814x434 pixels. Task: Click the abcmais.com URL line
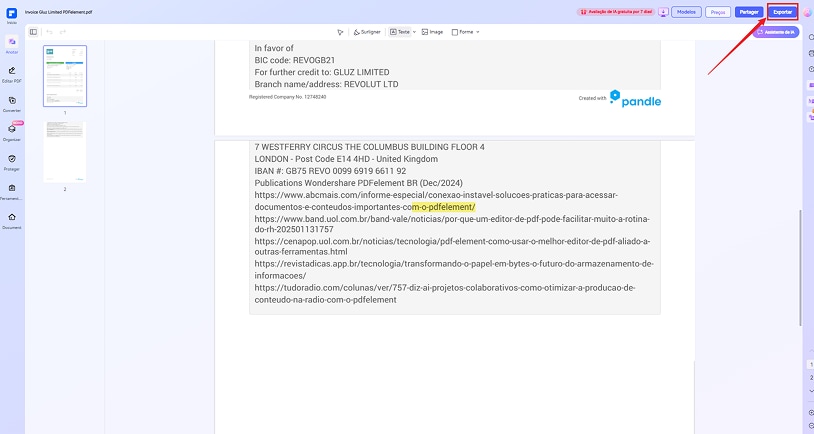pos(436,195)
